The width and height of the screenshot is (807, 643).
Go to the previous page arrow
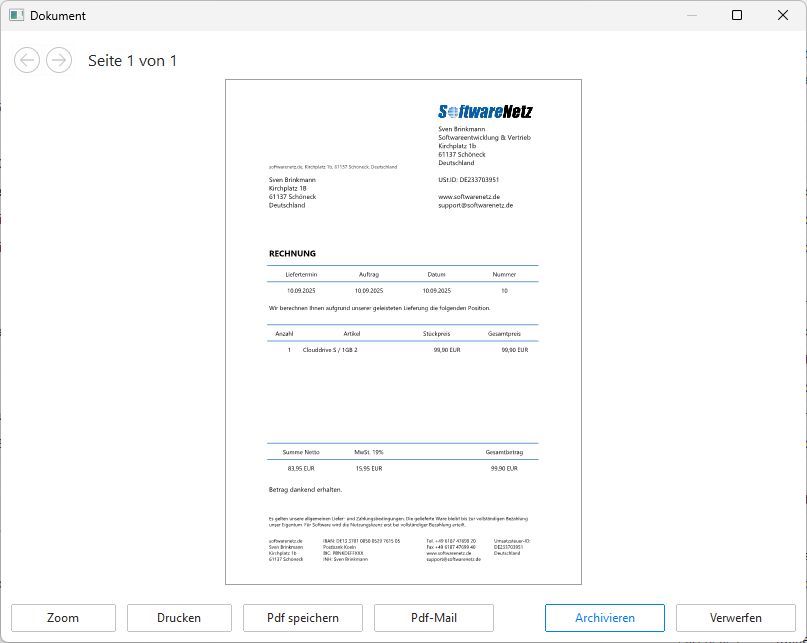(27, 60)
